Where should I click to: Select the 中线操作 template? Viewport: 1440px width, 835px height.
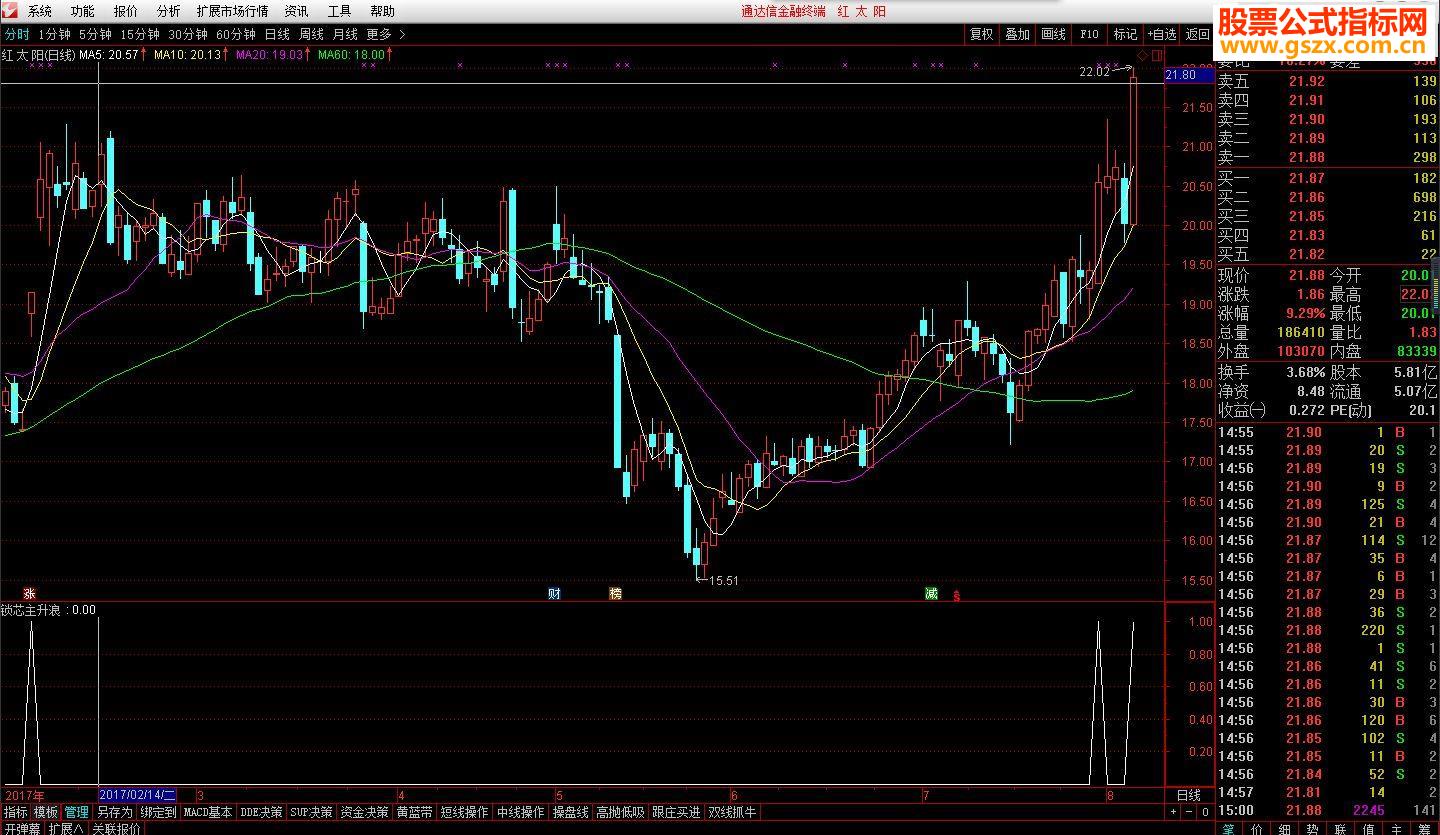520,812
